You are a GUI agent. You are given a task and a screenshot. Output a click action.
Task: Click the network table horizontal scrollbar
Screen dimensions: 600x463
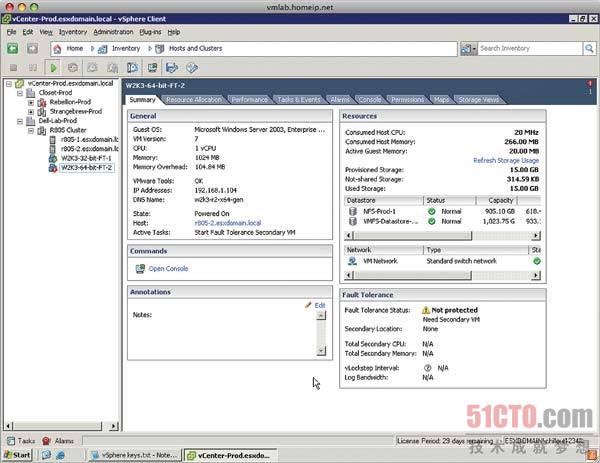point(442,275)
